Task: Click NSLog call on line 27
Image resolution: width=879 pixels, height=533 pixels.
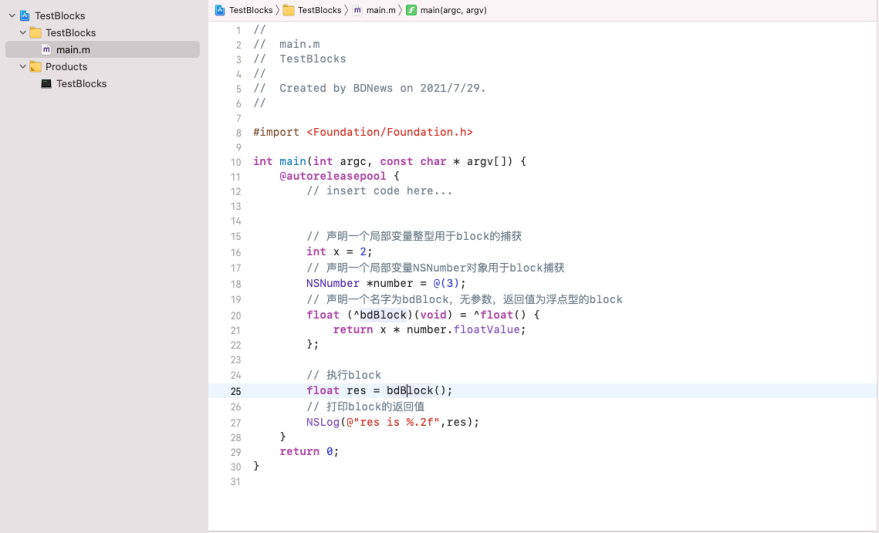Action: 323,422
